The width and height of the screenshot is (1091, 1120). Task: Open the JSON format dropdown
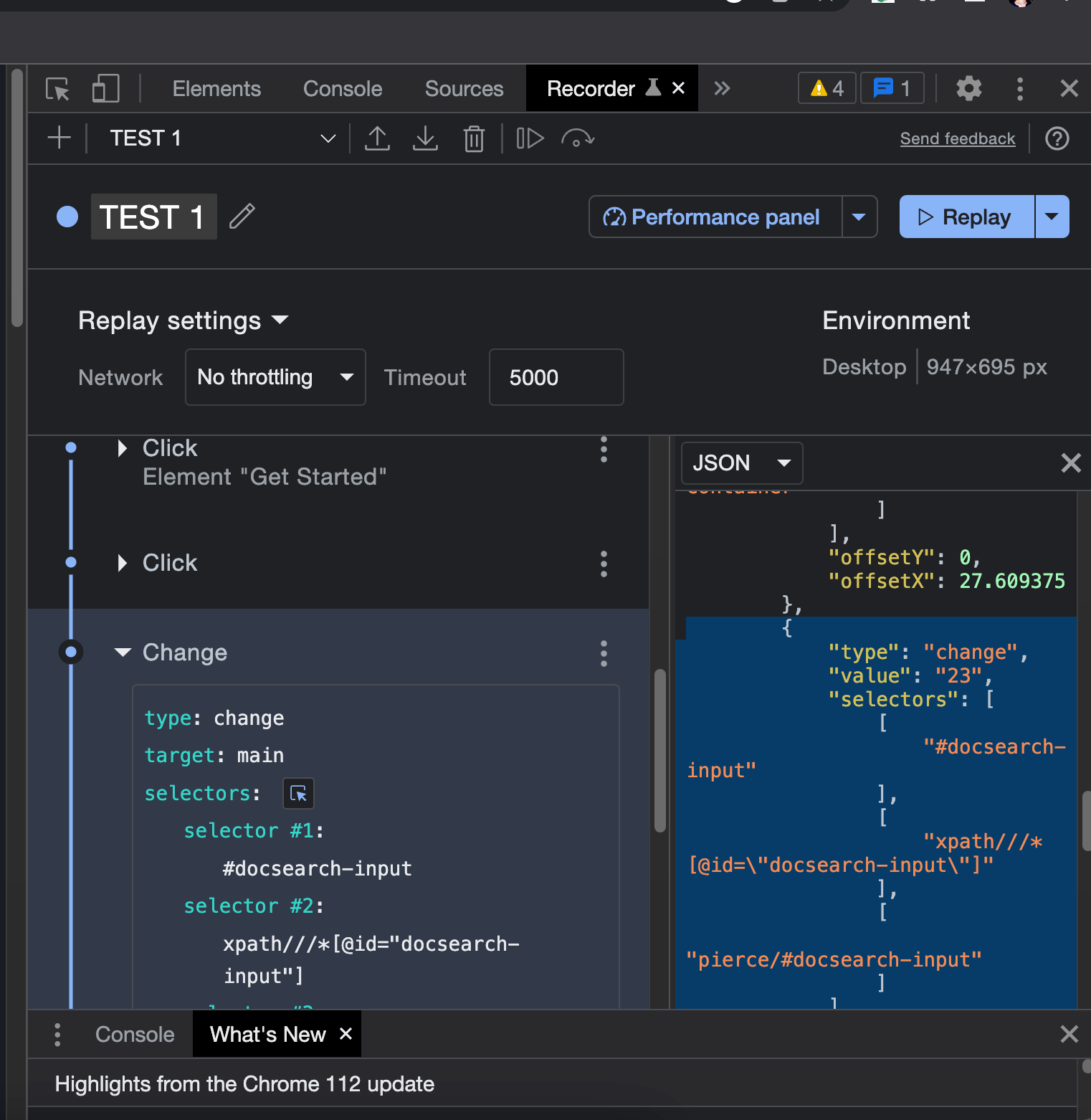coord(741,463)
